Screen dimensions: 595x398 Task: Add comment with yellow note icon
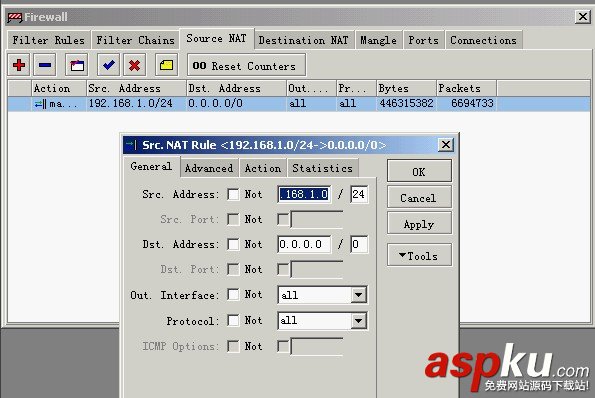[x=166, y=65]
